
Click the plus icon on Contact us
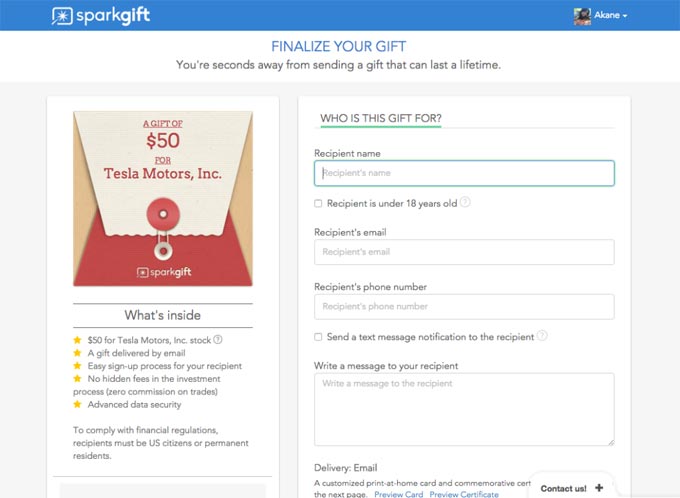[598, 488]
